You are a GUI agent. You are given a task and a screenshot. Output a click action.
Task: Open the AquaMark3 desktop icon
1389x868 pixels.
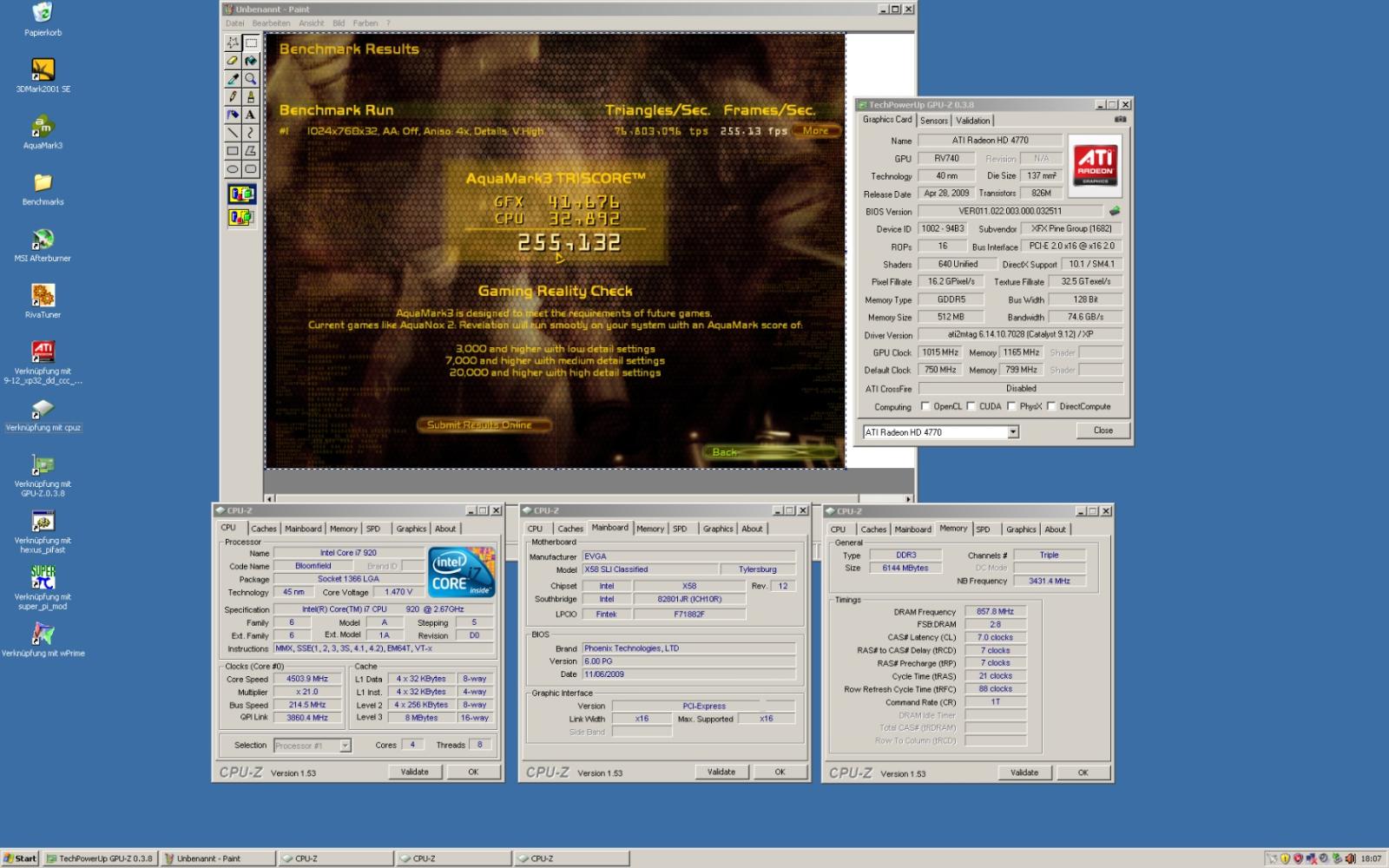click(x=43, y=132)
